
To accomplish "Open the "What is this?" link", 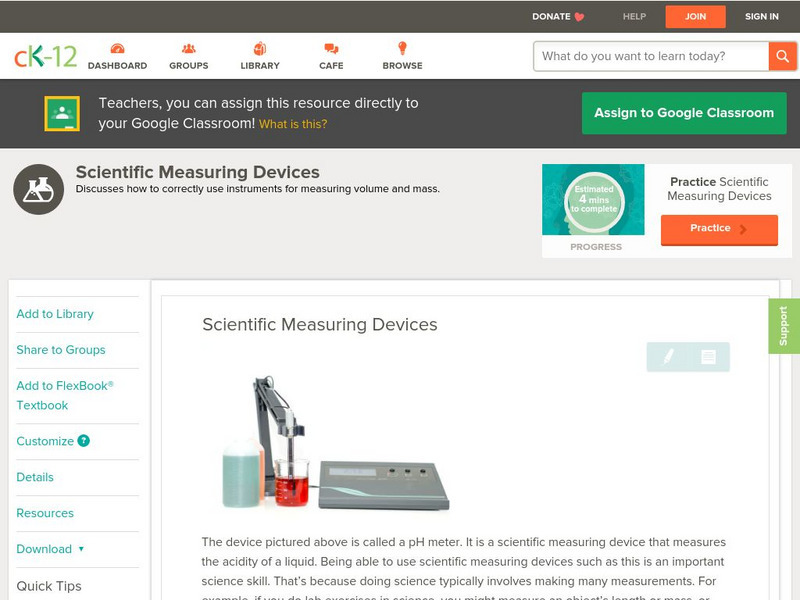I will 293,124.
